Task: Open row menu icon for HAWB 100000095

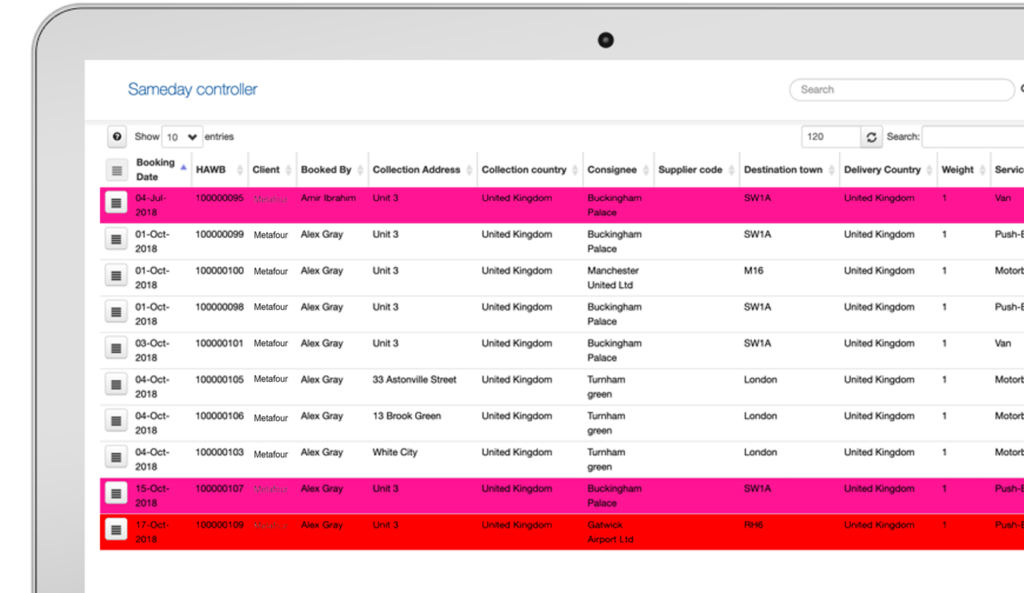Action: [116, 203]
